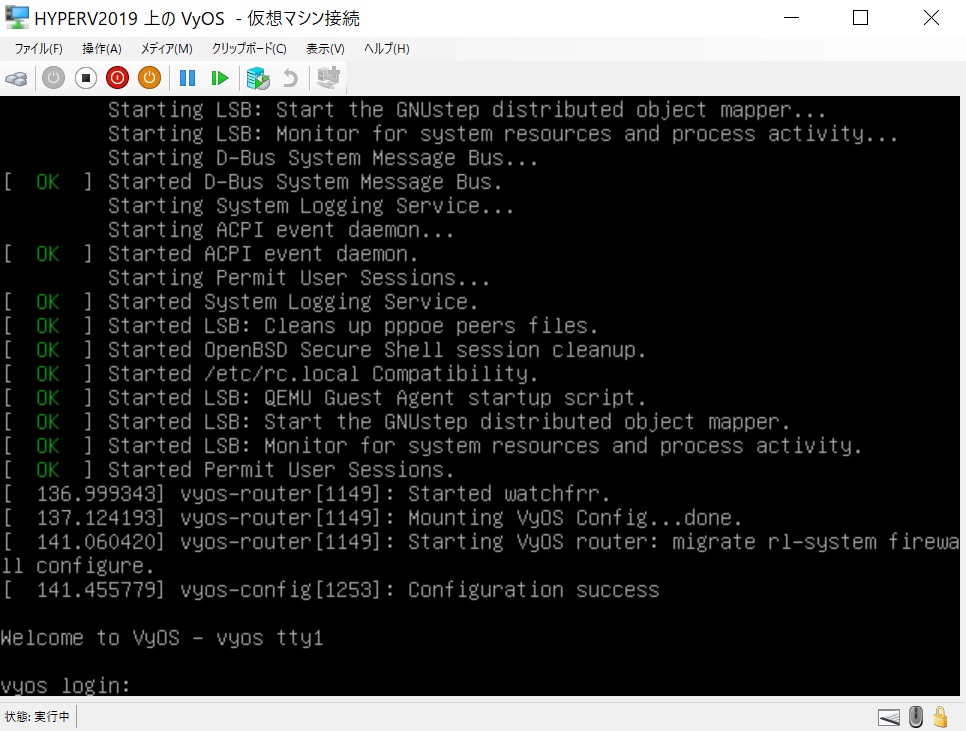This screenshot has height=731, width=966.
Task: Open the メディア(M) menu
Action: click(x=166, y=49)
